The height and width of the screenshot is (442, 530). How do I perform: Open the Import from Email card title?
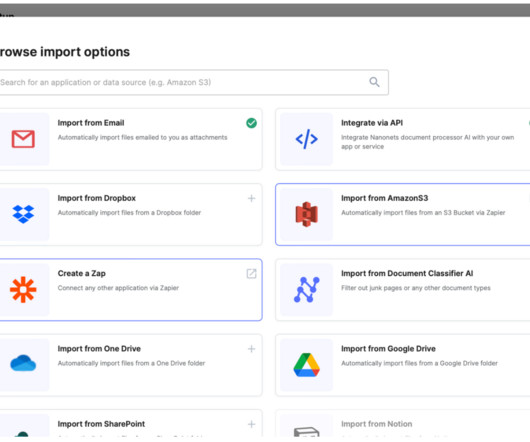tap(91, 123)
